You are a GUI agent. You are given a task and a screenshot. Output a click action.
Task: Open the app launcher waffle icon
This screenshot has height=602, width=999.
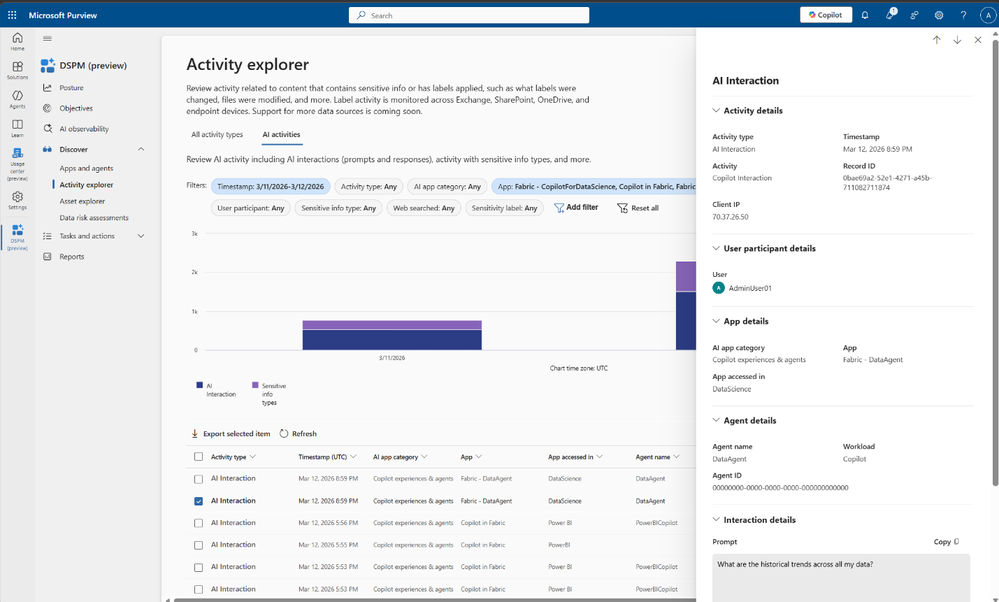pyautogui.click(x=12, y=15)
